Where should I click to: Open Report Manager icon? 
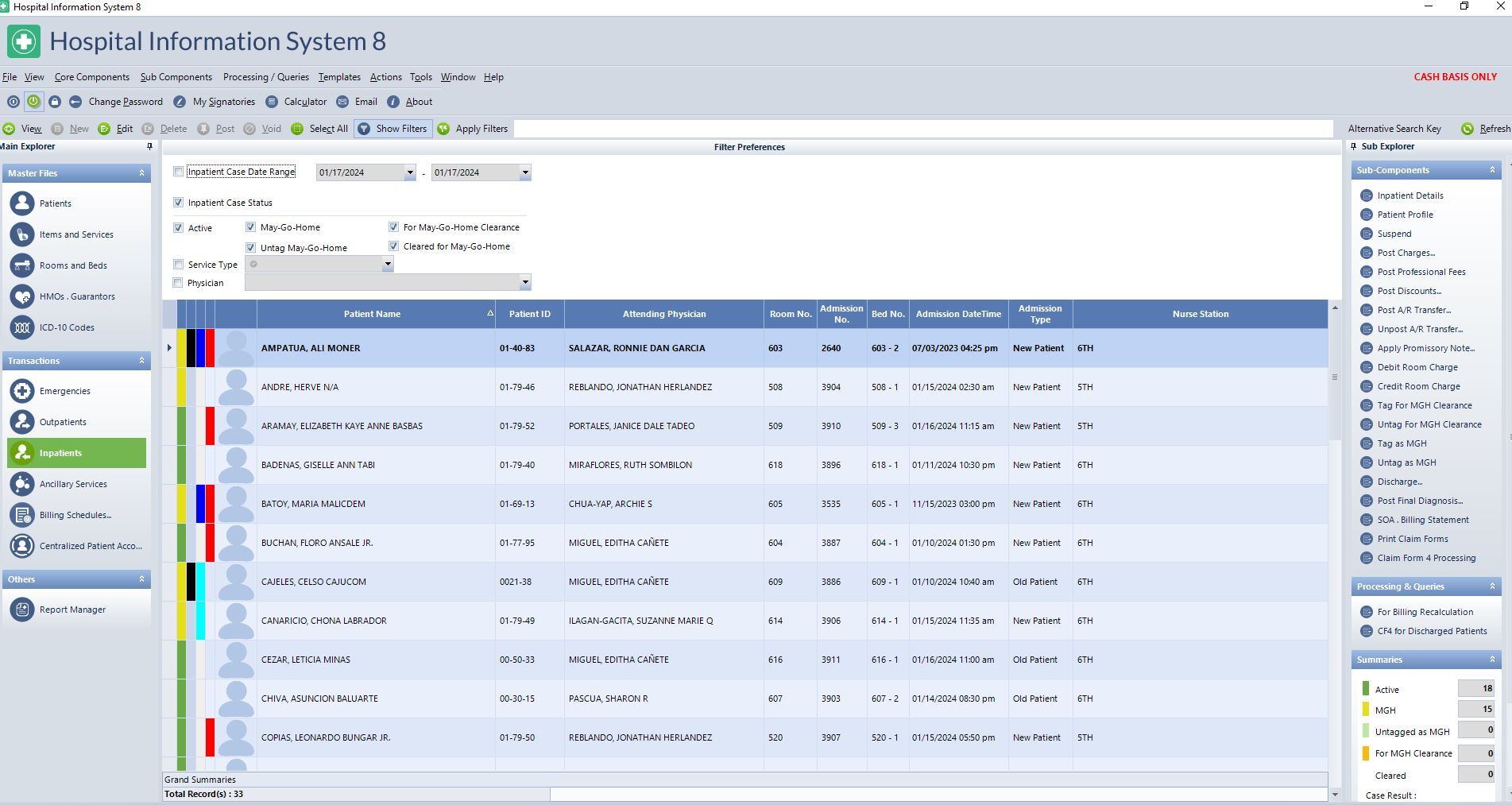(22, 610)
